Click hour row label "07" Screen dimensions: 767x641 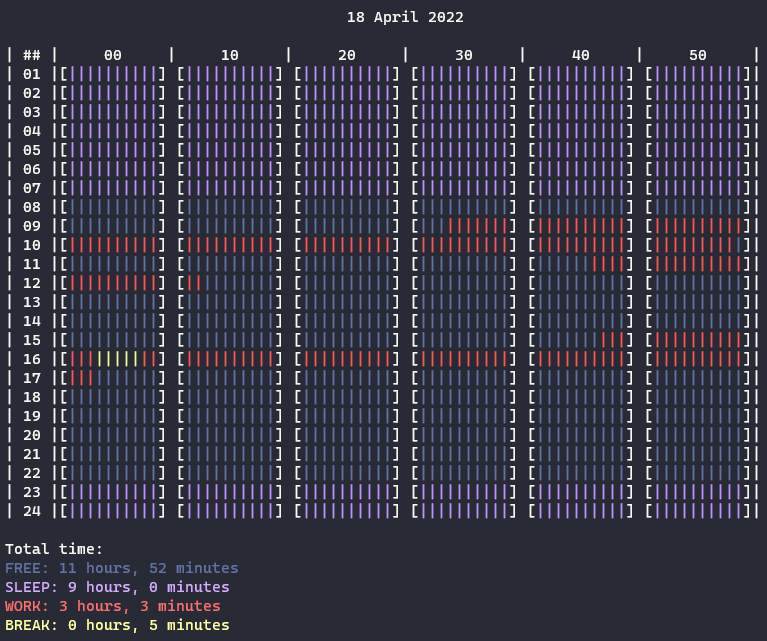point(32,188)
